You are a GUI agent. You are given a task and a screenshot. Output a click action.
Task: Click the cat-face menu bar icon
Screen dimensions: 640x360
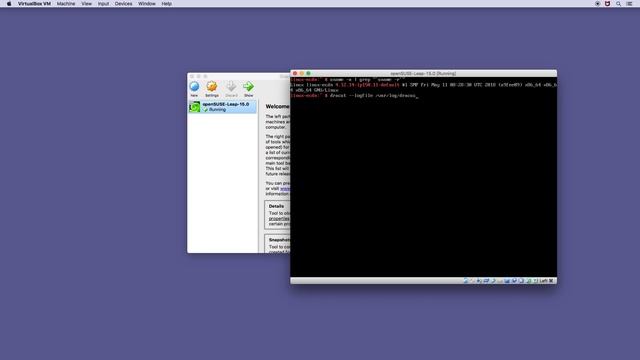click(607, 4)
